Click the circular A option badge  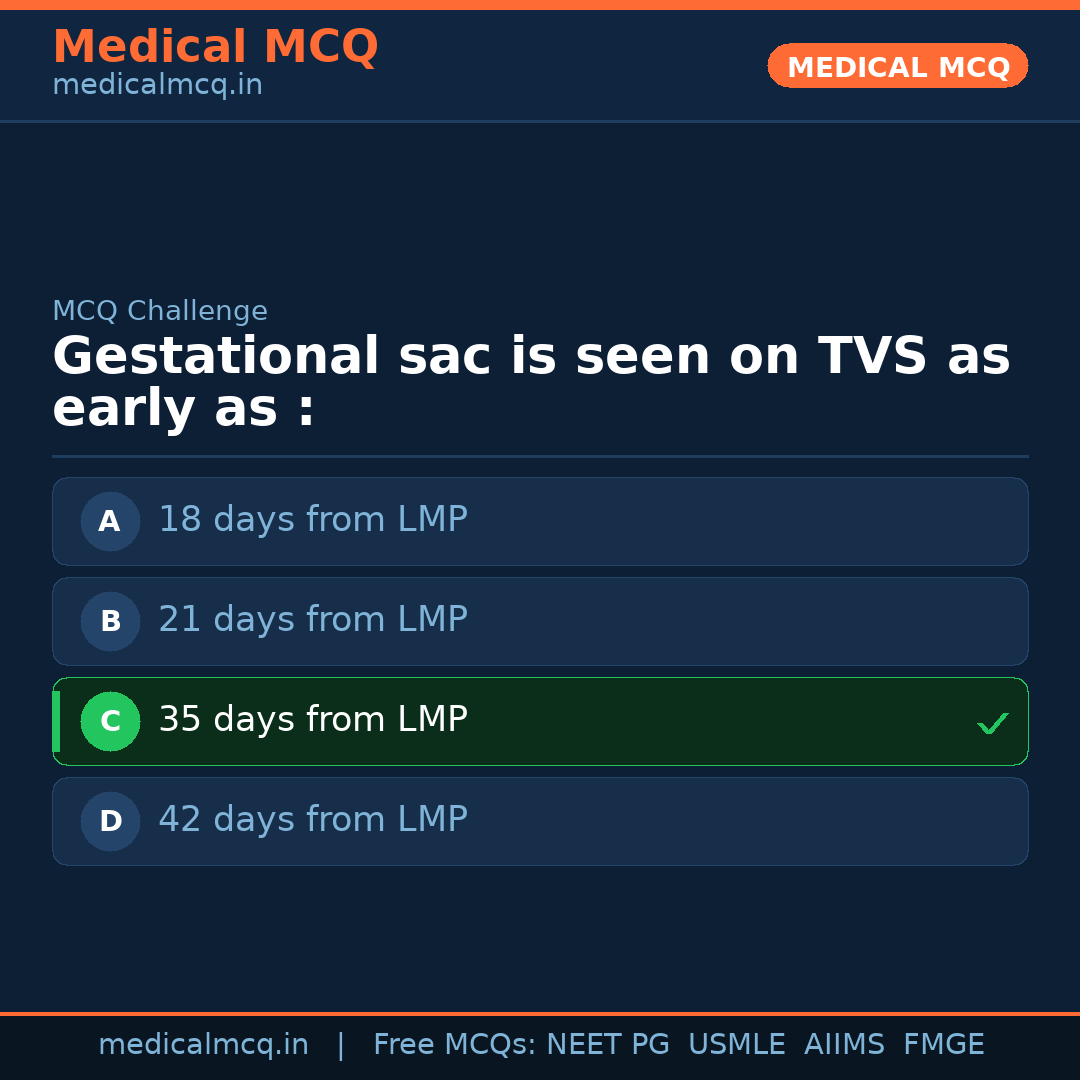110,521
